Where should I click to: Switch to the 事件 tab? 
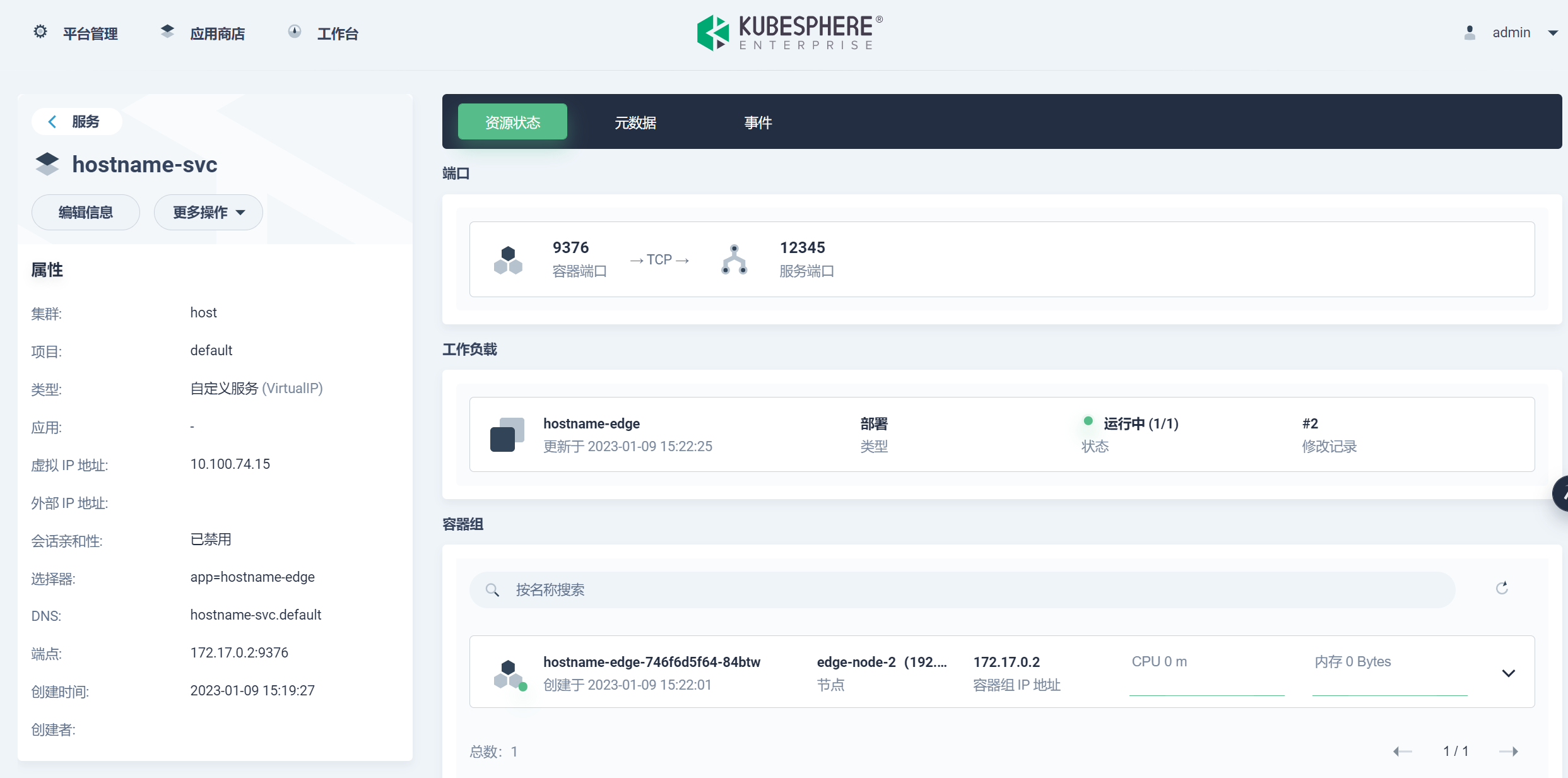coord(758,122)
